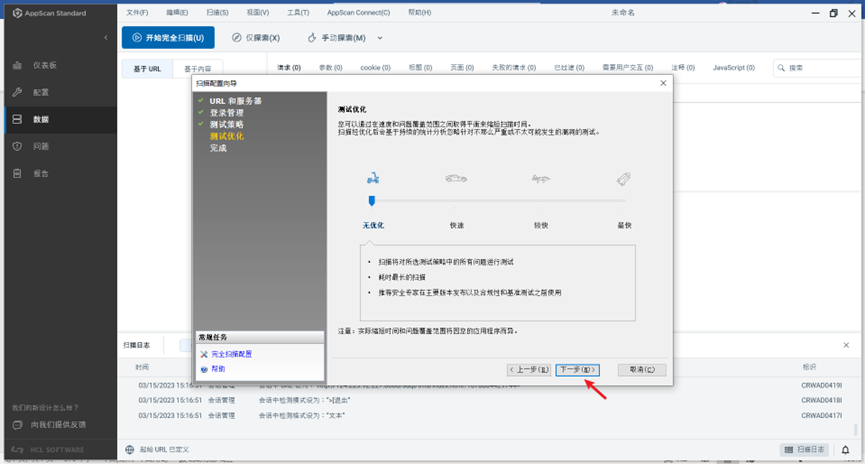Click the Fastest label under the slider
This screenshot has height=464, width=865.
coord(624,225)
